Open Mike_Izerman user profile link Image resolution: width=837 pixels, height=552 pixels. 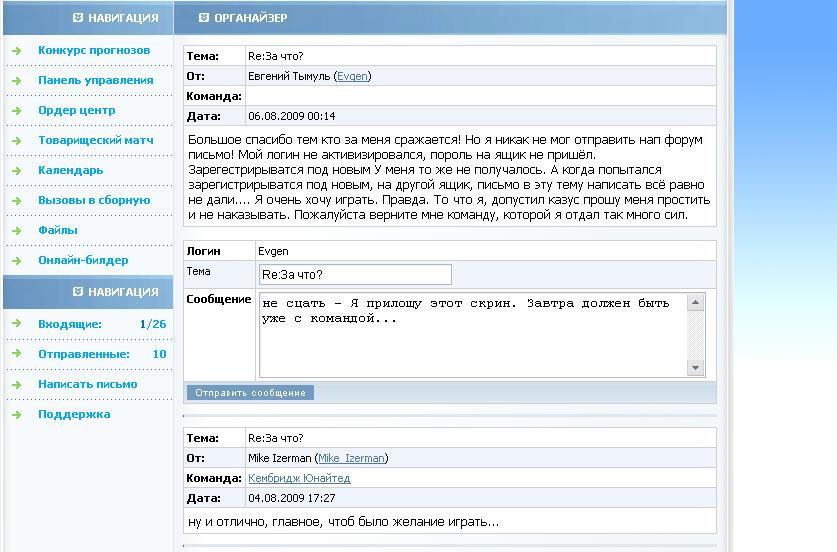pos(351,458)
